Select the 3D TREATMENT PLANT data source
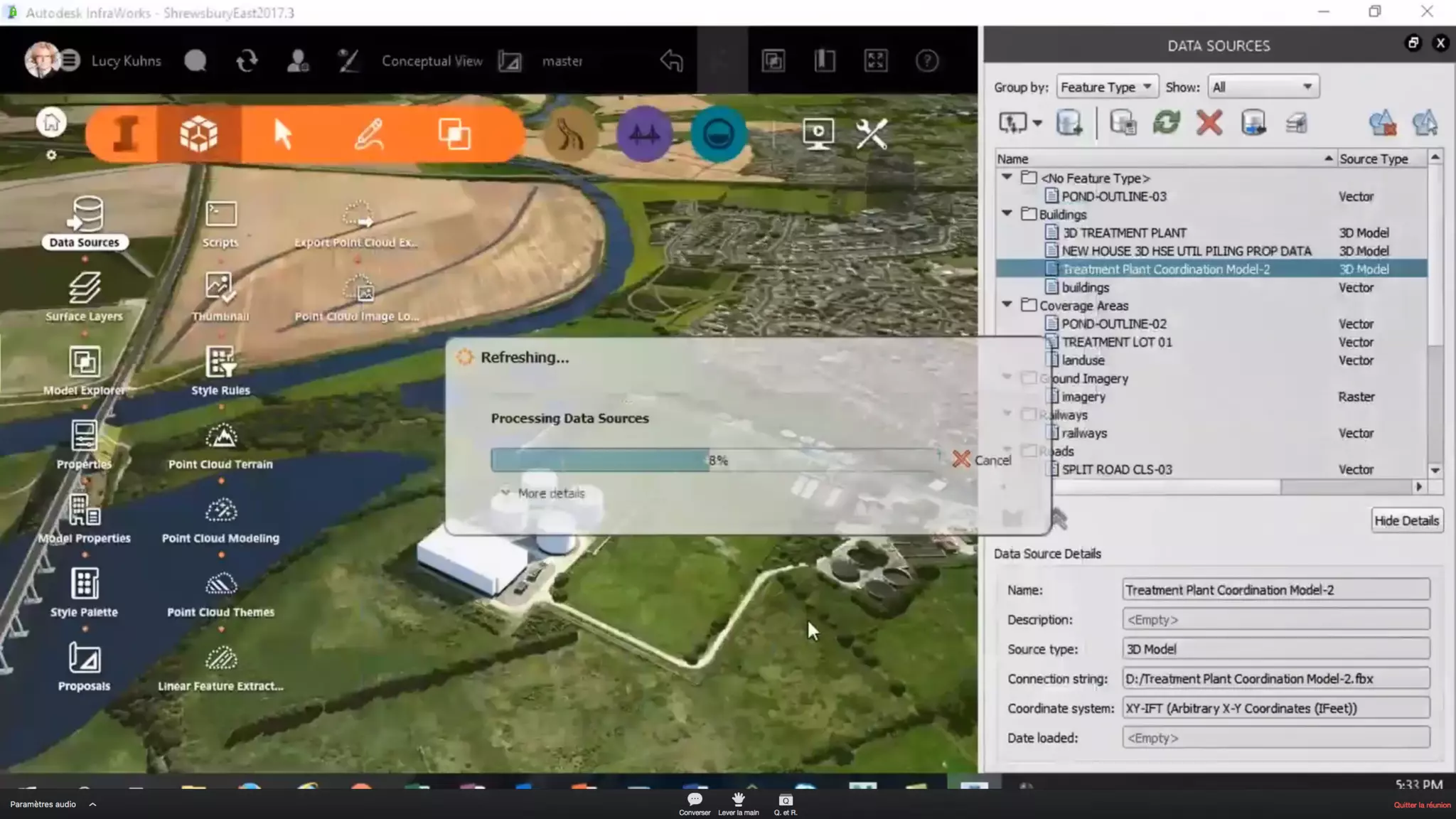 [x=1123, y=232]
